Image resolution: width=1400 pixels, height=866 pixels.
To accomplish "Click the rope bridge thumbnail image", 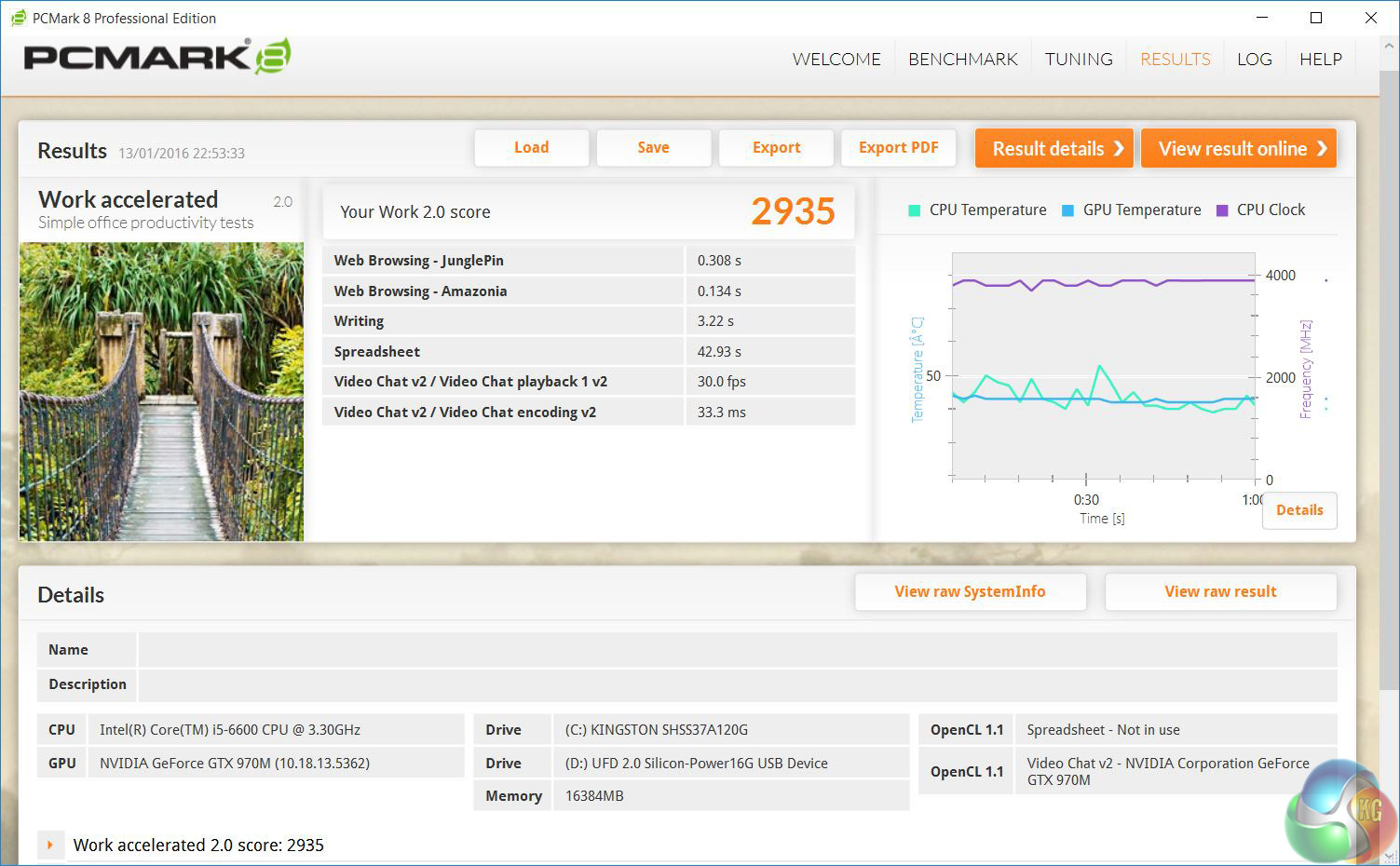I will click(x=161, y=392).
